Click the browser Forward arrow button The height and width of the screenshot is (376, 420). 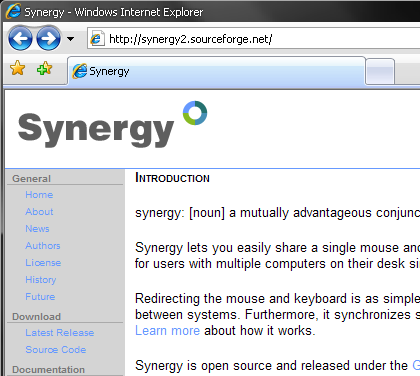tap(49, 39)
